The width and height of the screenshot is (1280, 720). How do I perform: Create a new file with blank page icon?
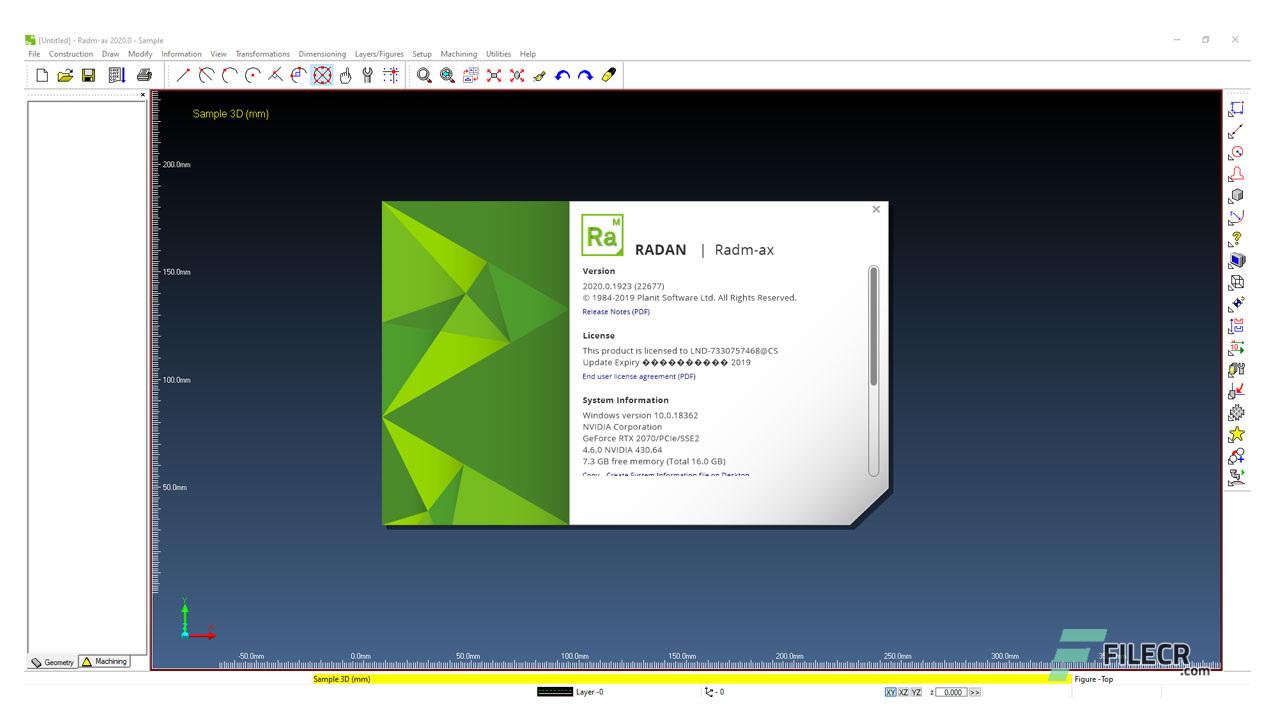coord(42,75)
